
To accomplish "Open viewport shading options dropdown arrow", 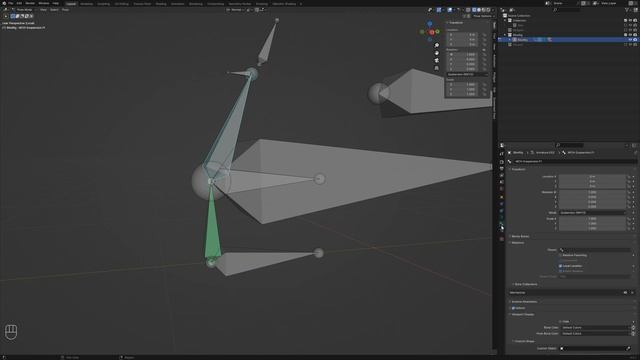I will pyautogui.click(x=493, y=10).
